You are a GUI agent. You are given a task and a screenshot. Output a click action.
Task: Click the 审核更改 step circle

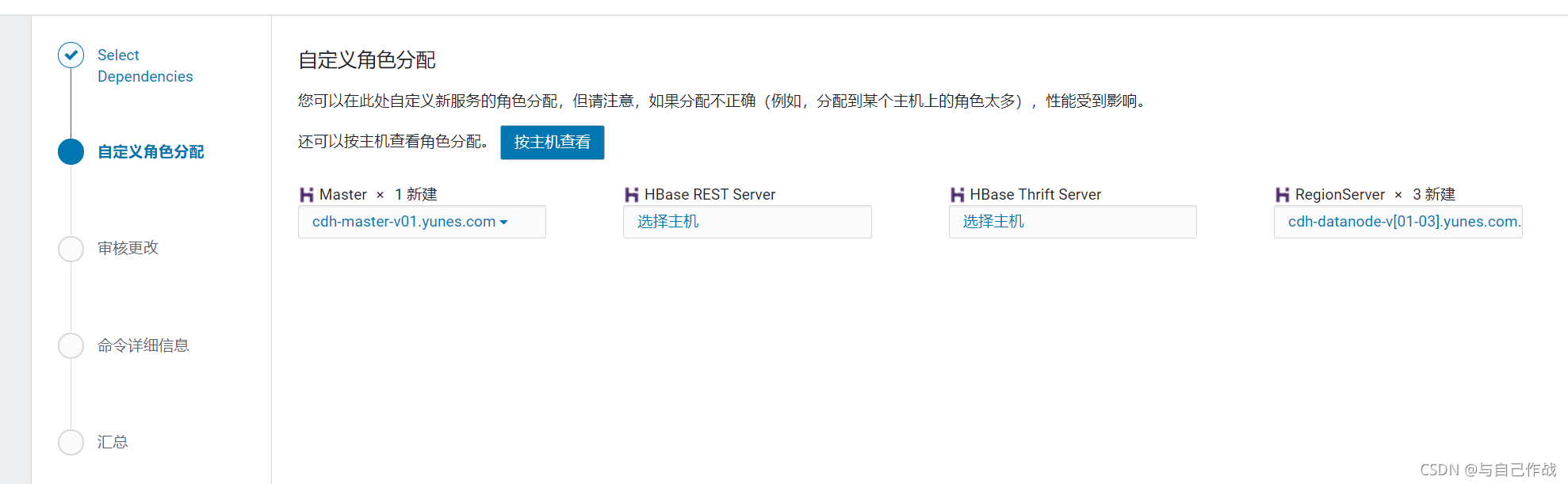pos(71,249)
